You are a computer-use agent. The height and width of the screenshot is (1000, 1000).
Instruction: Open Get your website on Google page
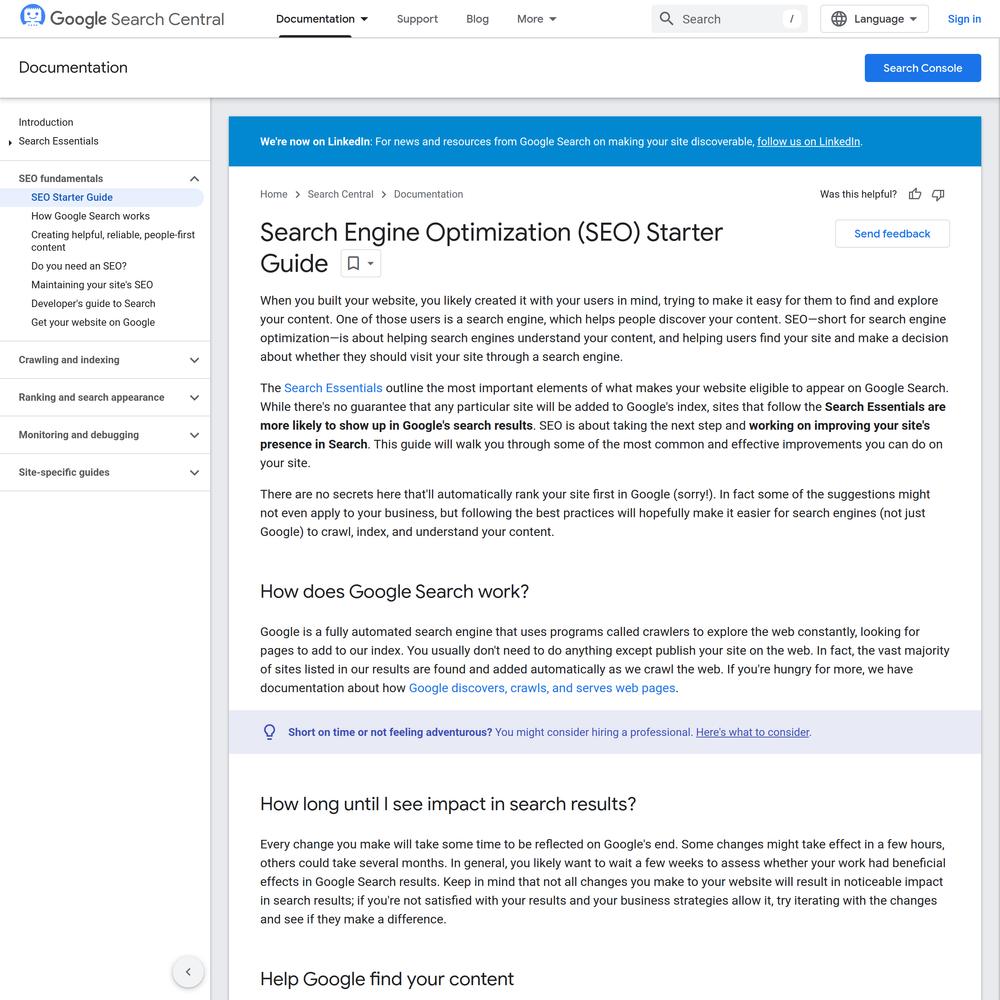tap(92, 322)
